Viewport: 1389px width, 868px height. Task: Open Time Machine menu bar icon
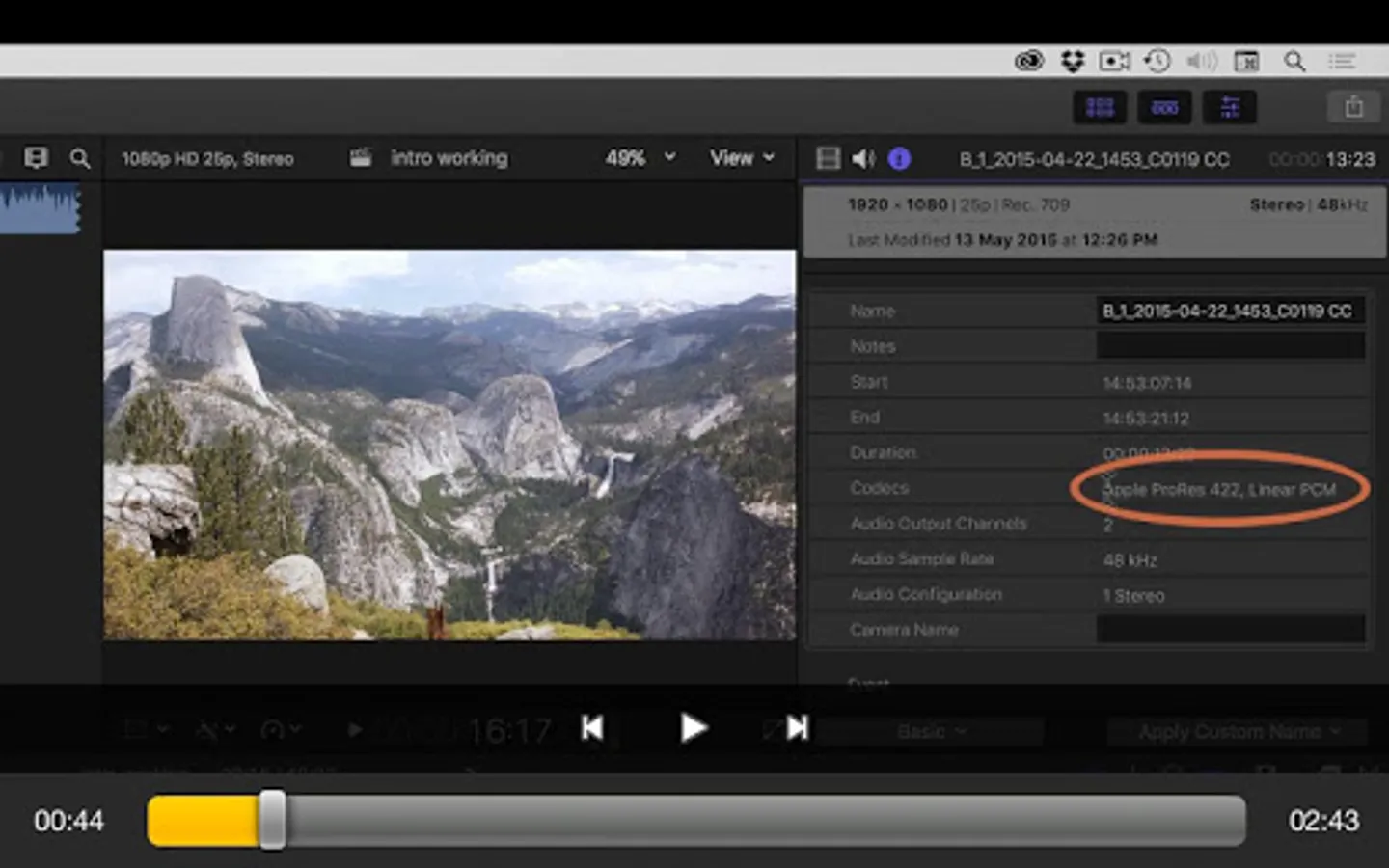pos(1157,62)
